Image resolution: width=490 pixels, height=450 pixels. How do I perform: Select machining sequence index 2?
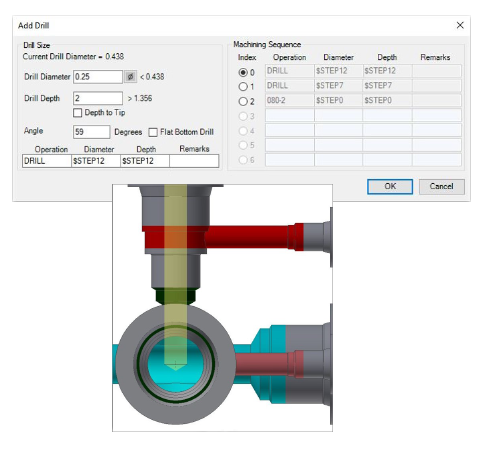pyautogui.click(x=243, y=101)
